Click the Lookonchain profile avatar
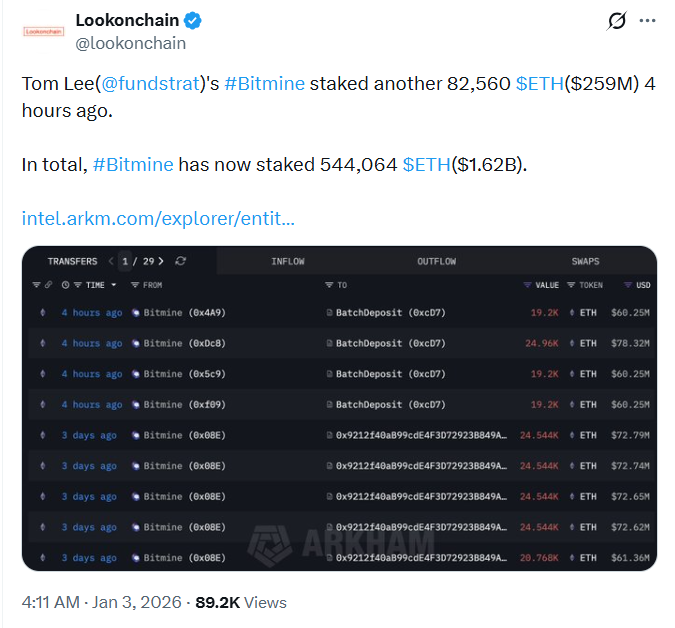This screenshot has height=628, width=675. click(44, 31)
